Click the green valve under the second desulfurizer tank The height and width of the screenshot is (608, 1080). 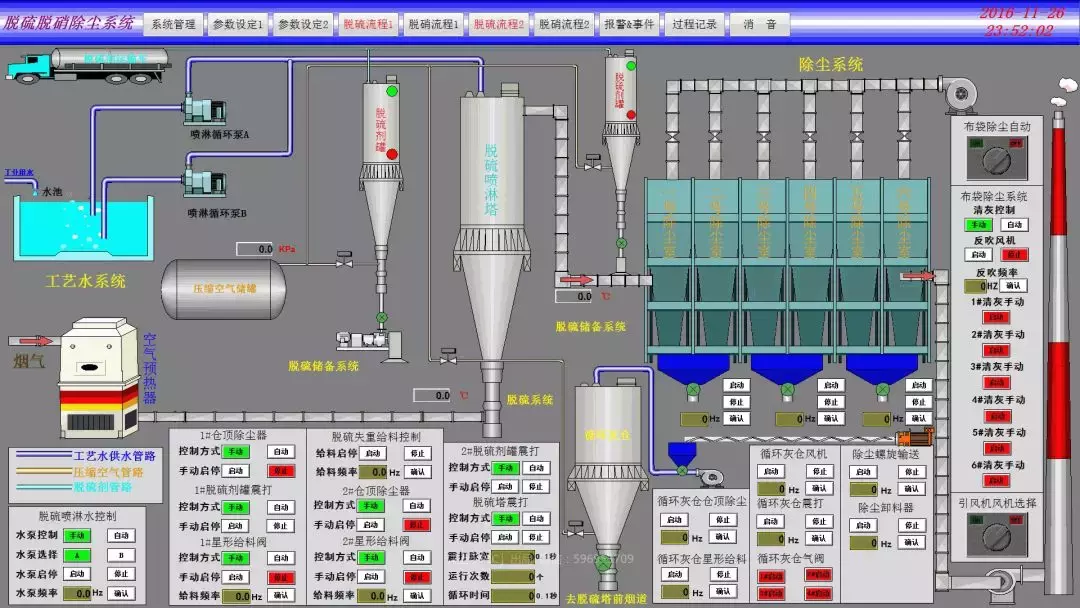tap(621, 243)
